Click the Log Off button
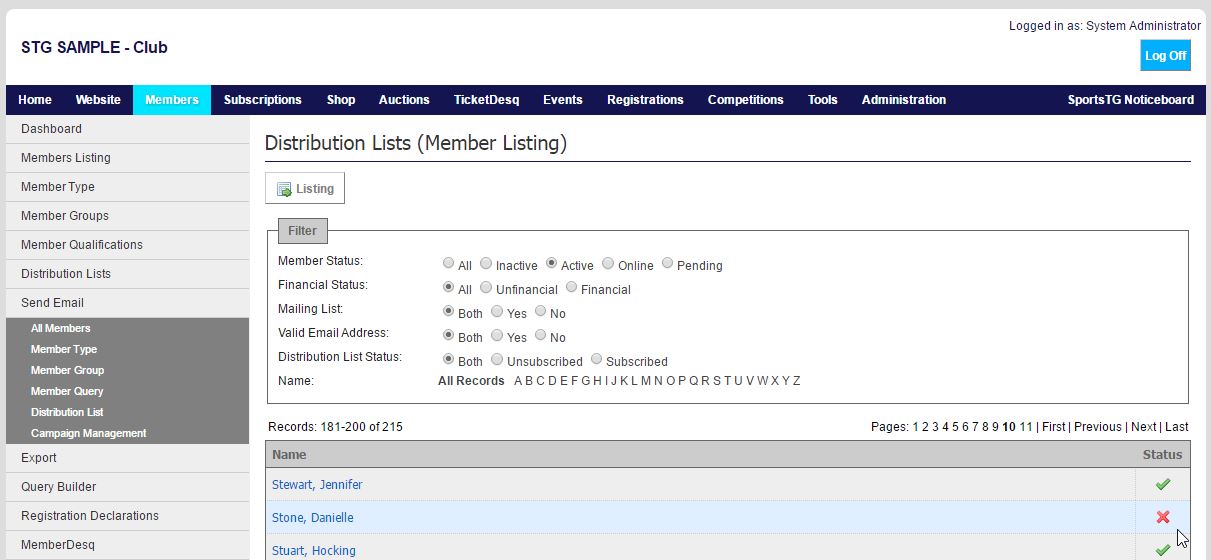1211x560 pixels. point(1166,56)
